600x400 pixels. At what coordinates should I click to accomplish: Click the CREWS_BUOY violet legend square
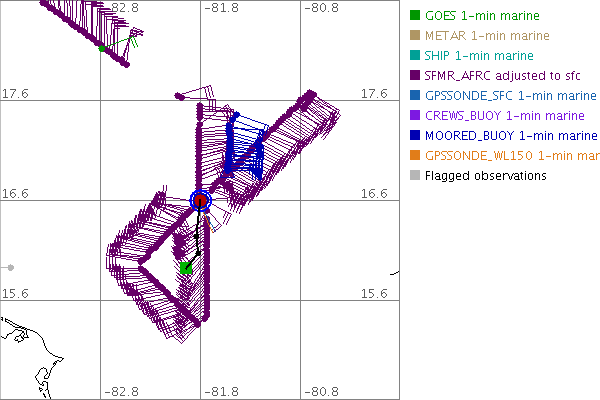point(414,116)
